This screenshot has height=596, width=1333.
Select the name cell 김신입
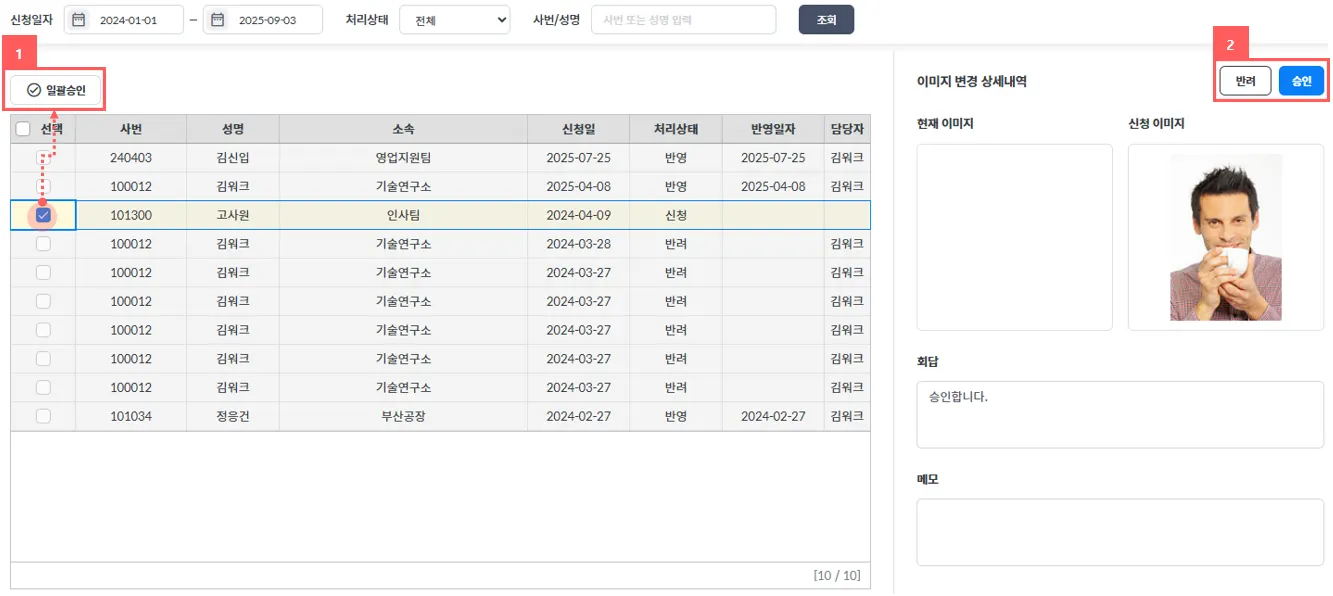[233, 158]
